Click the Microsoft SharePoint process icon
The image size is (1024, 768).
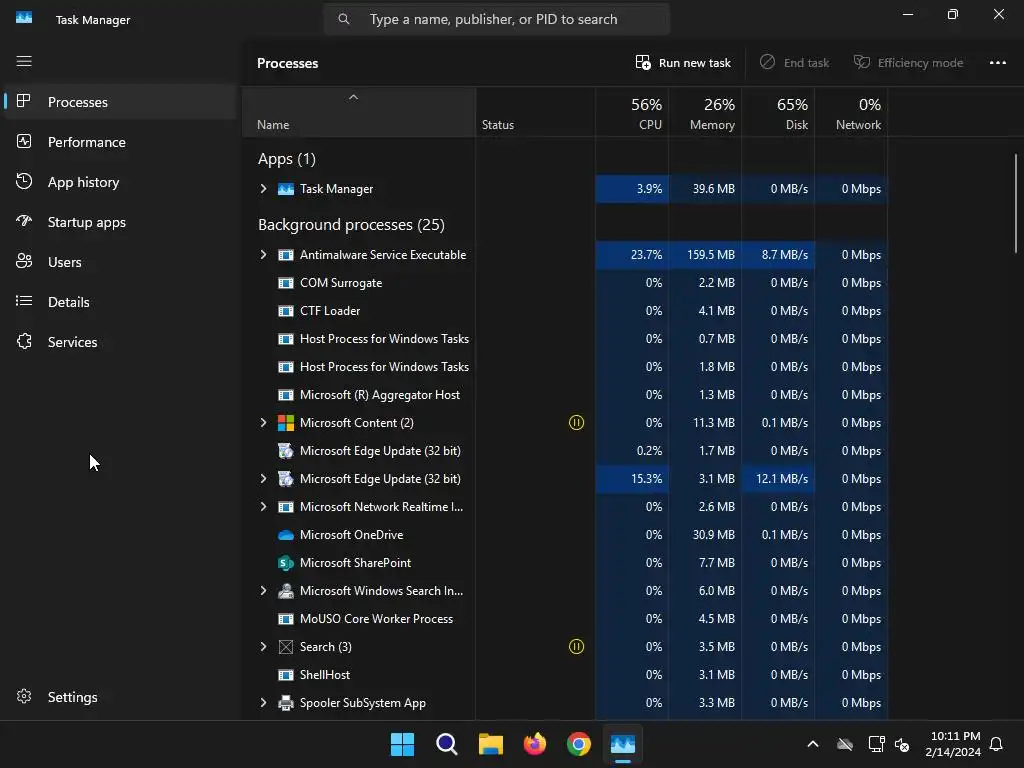pyautogui.click(x=285, y=563)
